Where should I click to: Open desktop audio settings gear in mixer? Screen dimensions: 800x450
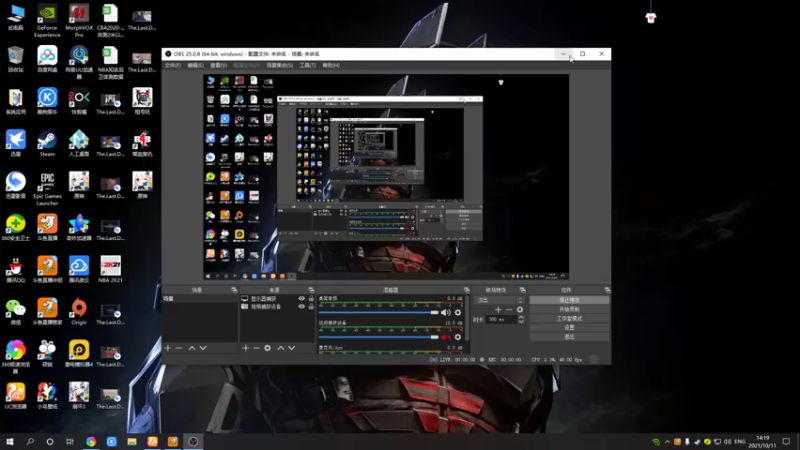click(458, 312)
